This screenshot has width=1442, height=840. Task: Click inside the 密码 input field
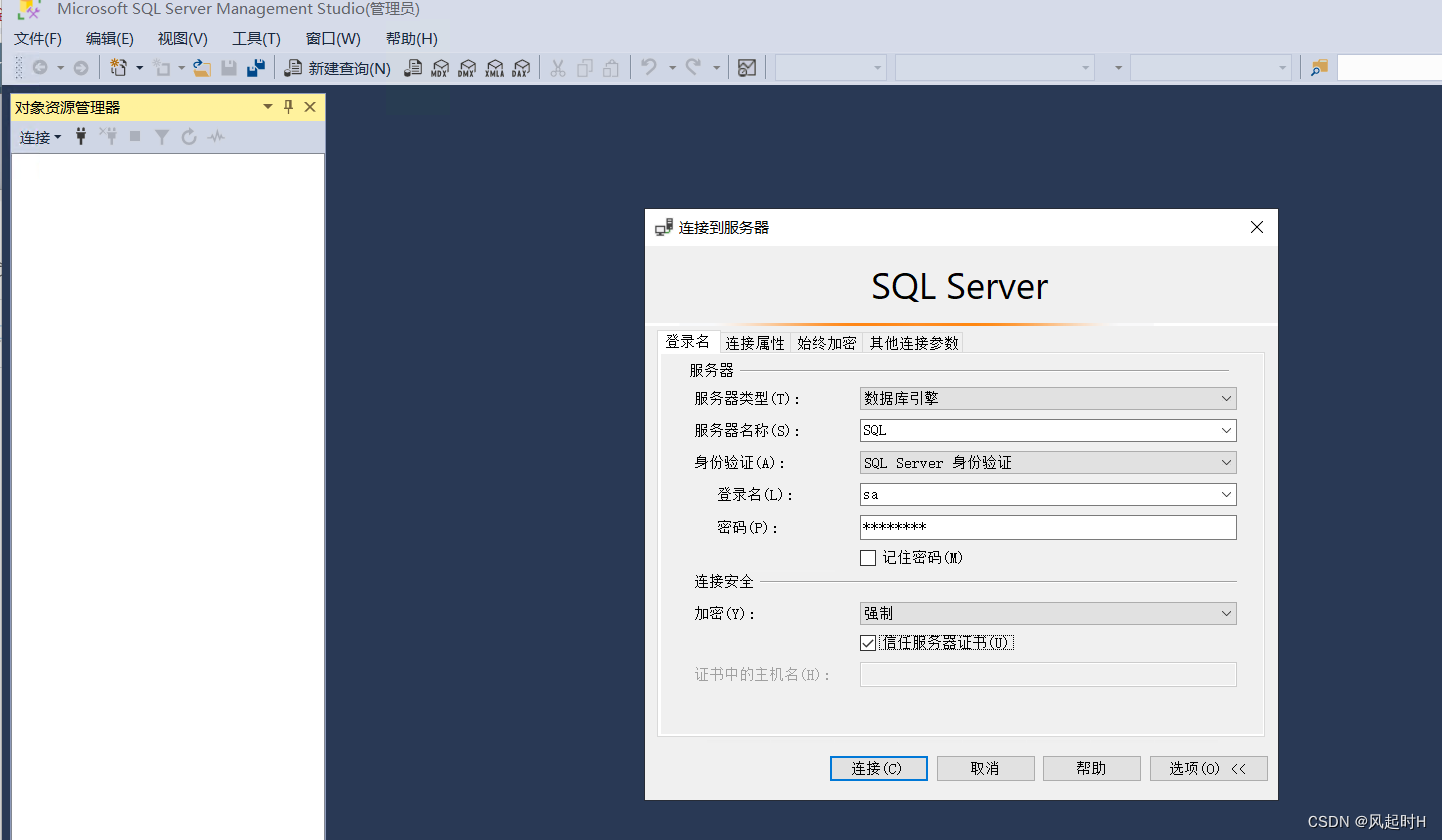pos(1047,526)
